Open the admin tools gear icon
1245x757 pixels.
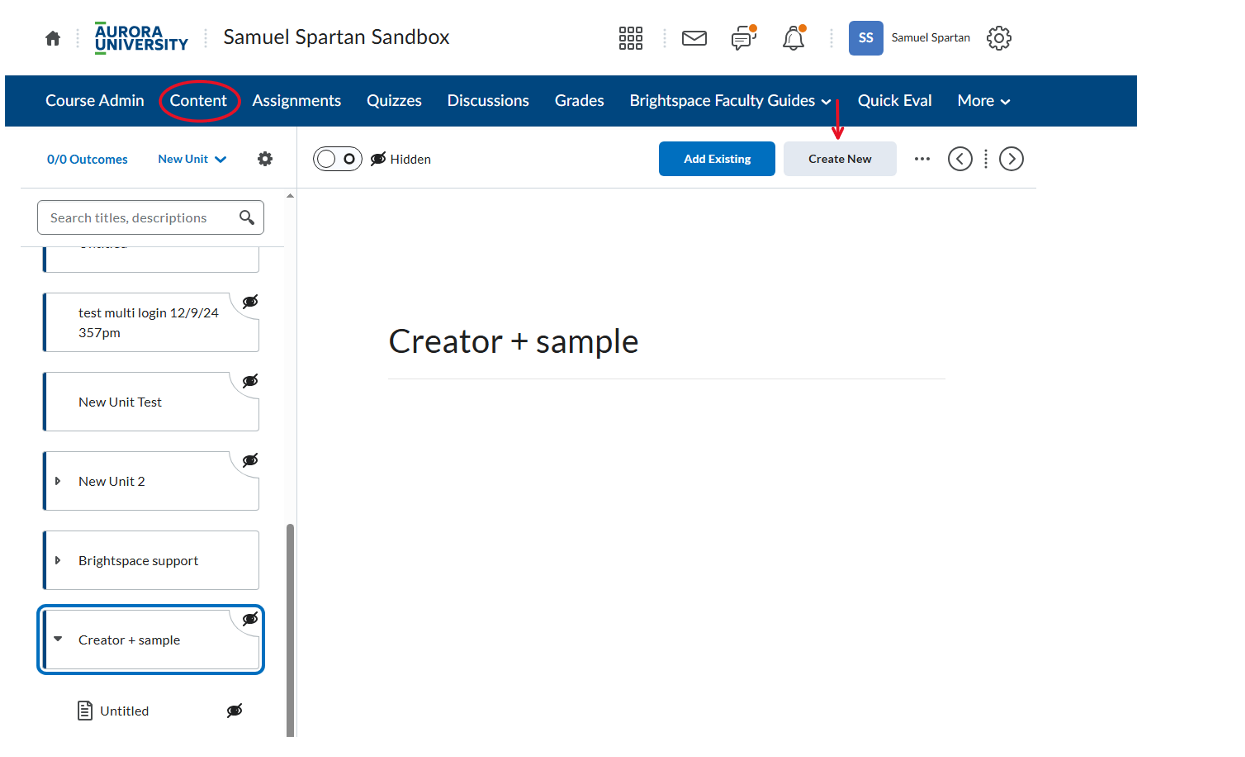999,38
